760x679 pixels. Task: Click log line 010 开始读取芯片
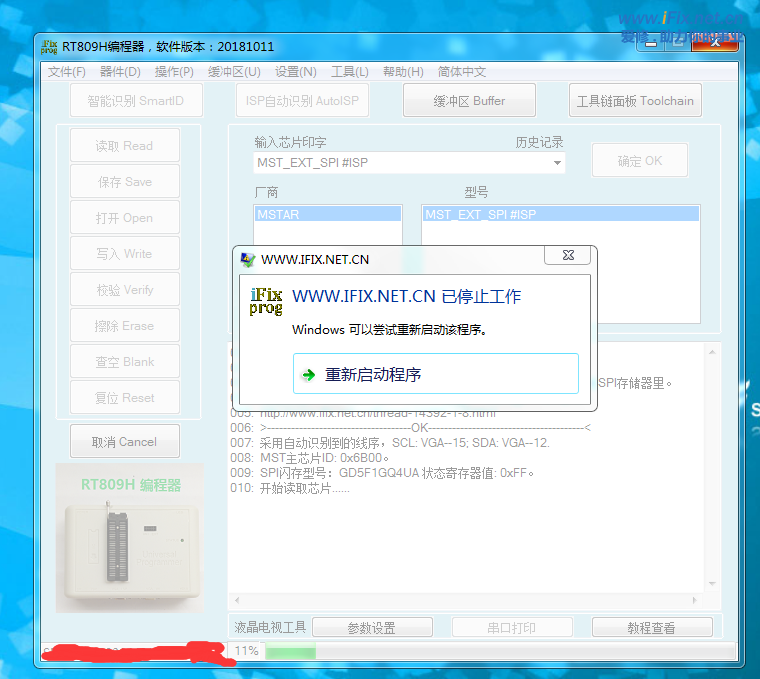(x=290, y=488)
